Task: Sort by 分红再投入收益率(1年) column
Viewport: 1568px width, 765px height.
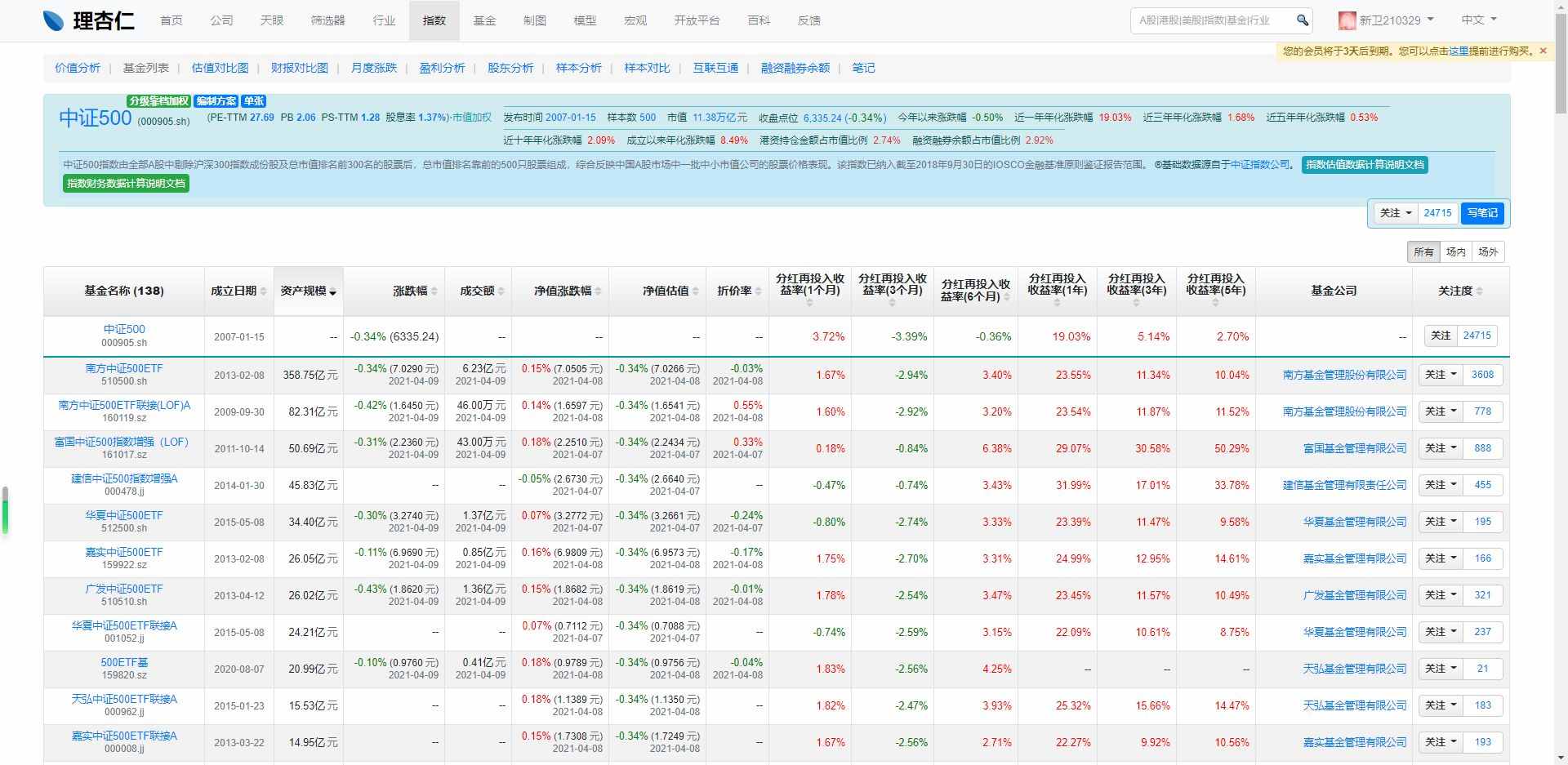Action: (x=1057, y=303)
